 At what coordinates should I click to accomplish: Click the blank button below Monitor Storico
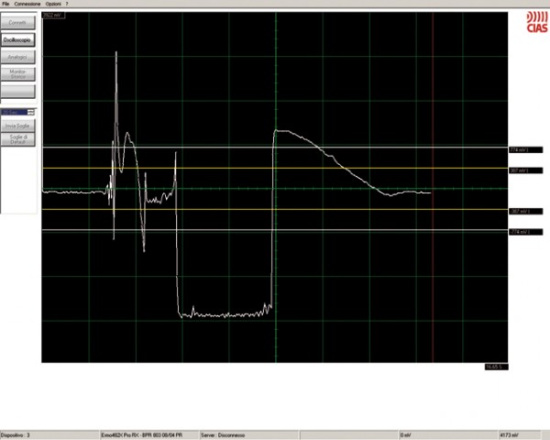pyautogui.click(x=18, y=91)
